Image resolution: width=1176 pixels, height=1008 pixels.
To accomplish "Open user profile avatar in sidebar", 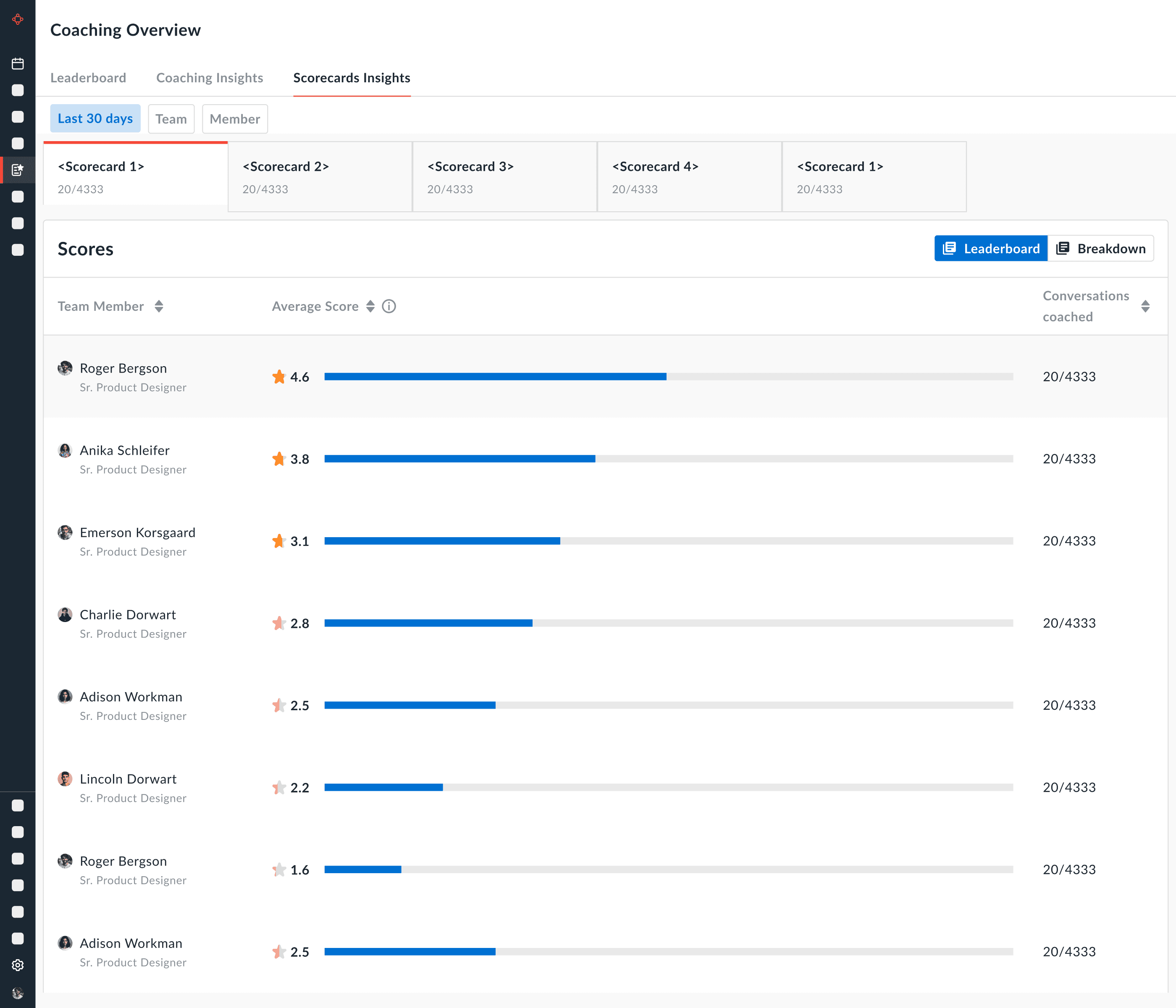I will [x=18, y=993].
